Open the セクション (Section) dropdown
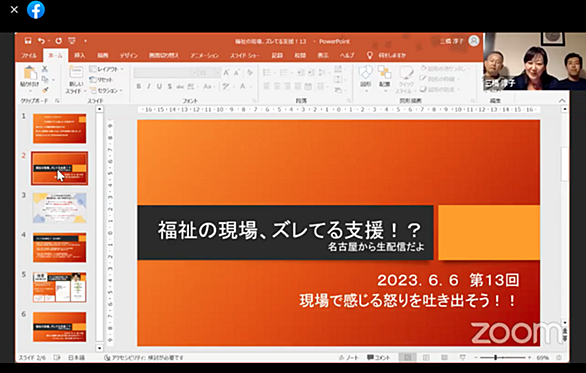 point(107,90)
